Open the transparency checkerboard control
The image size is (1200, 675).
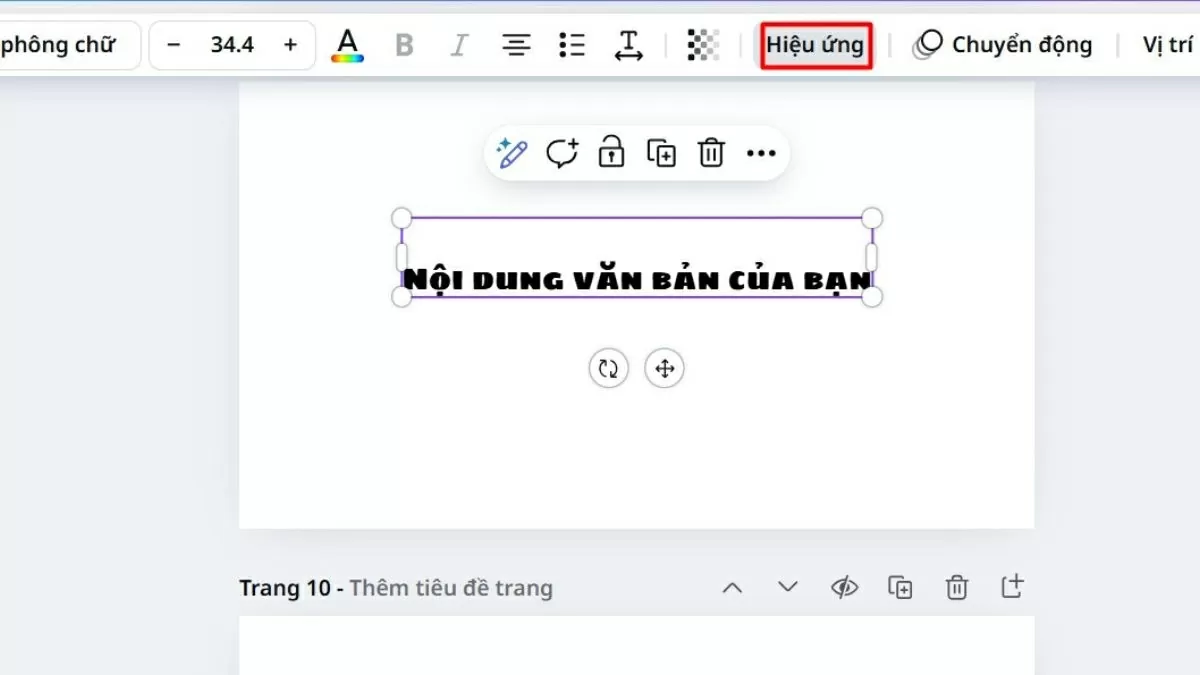(x=703, y=44)
